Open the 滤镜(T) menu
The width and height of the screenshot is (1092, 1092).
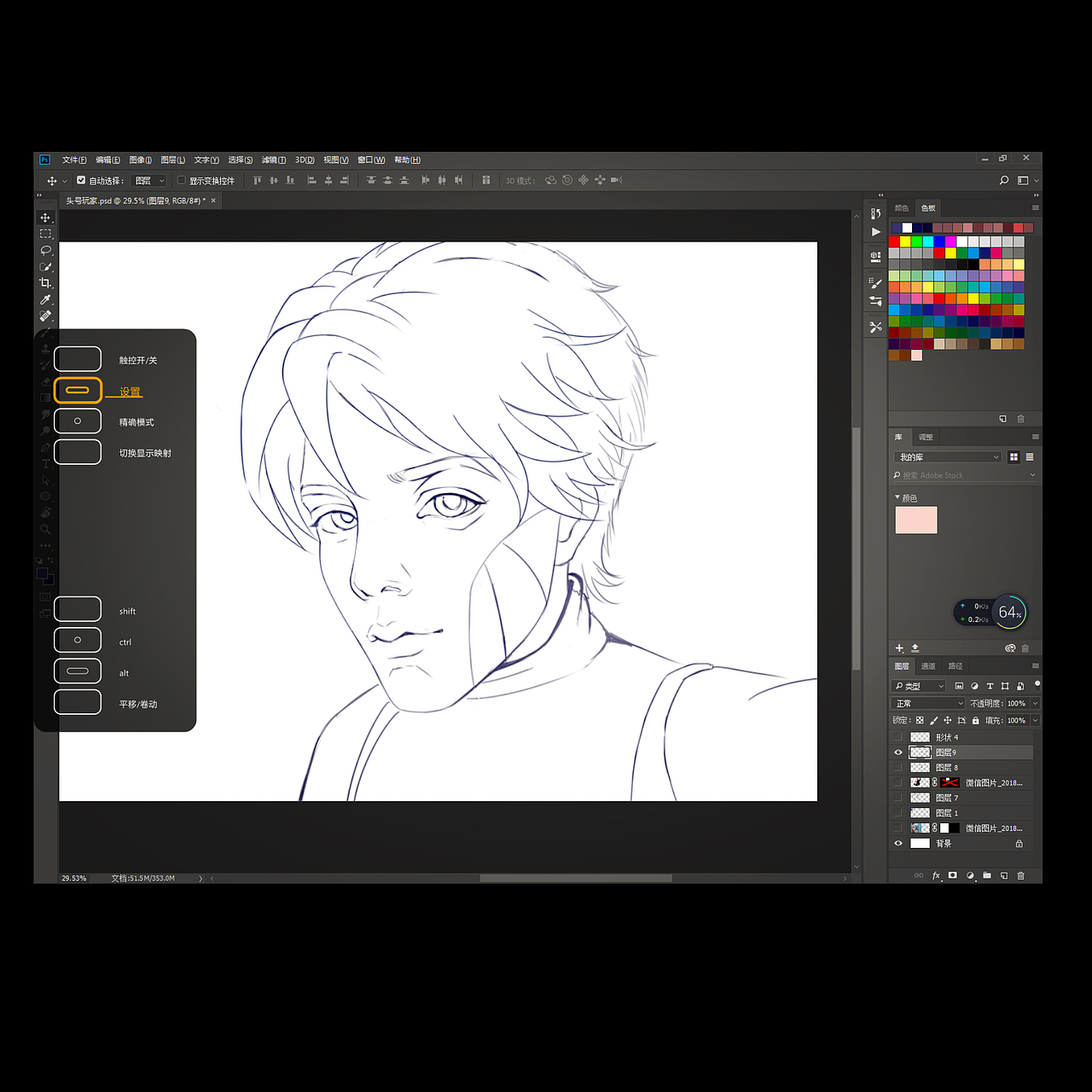point(274,160)
